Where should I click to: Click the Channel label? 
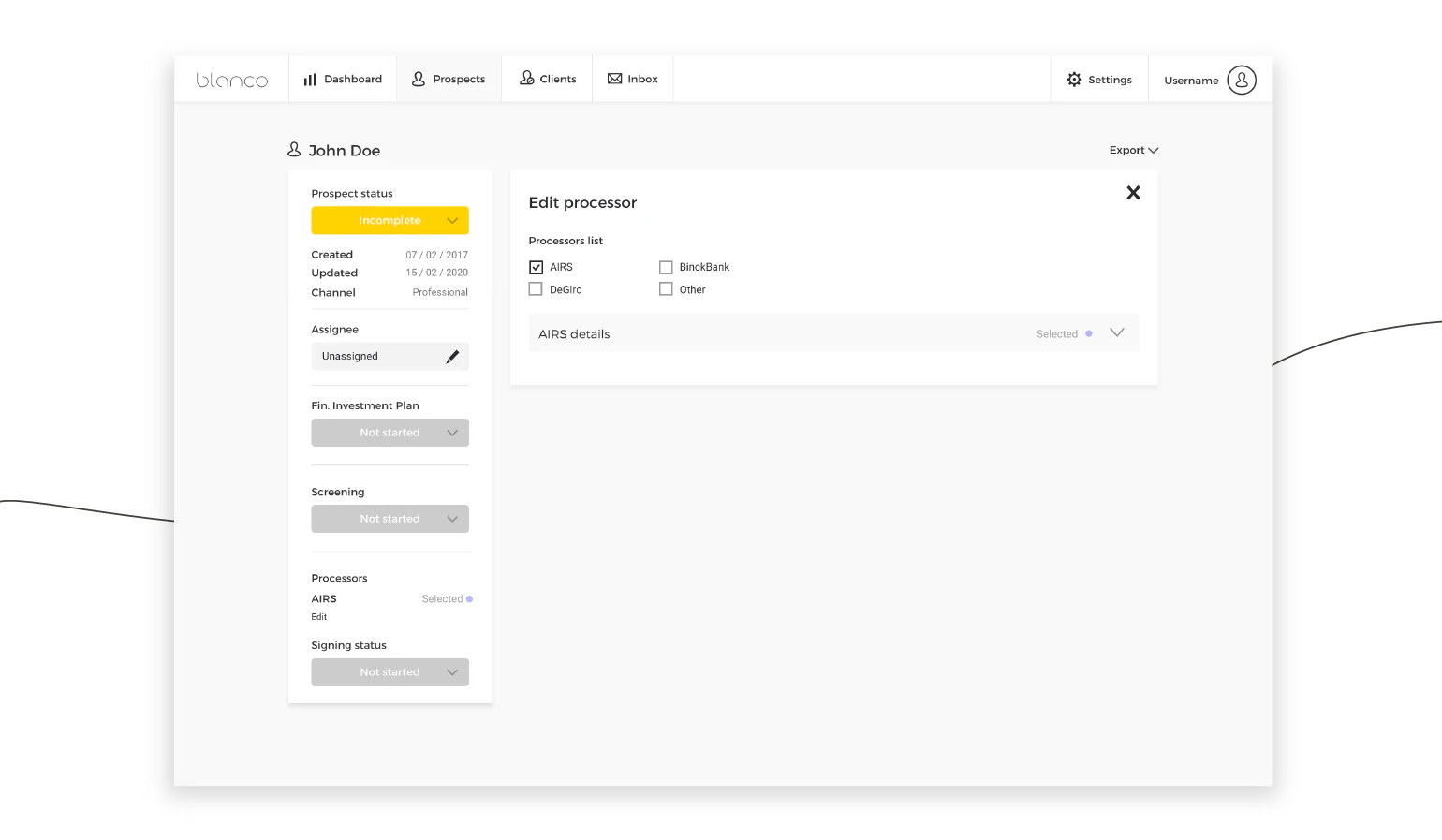[x=333, y=292]
